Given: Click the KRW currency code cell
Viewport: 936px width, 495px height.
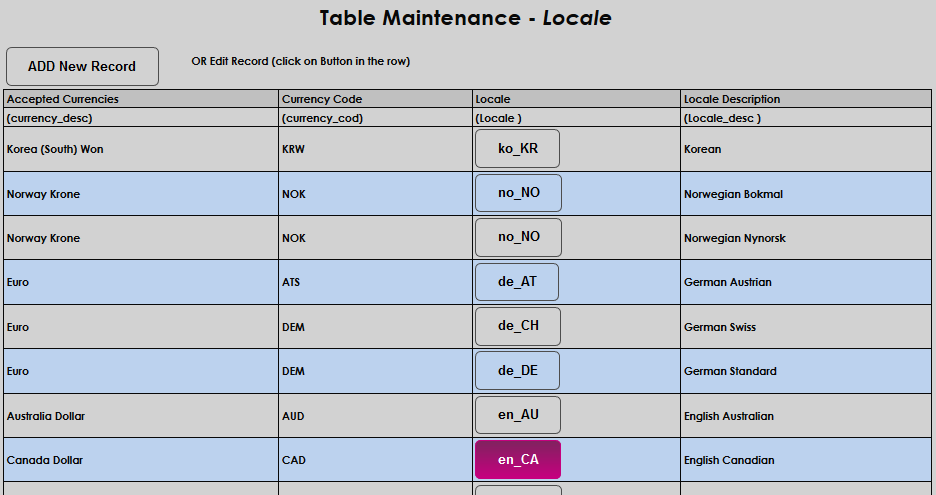Looking at the screenshot, I should [x=293, y=149].
